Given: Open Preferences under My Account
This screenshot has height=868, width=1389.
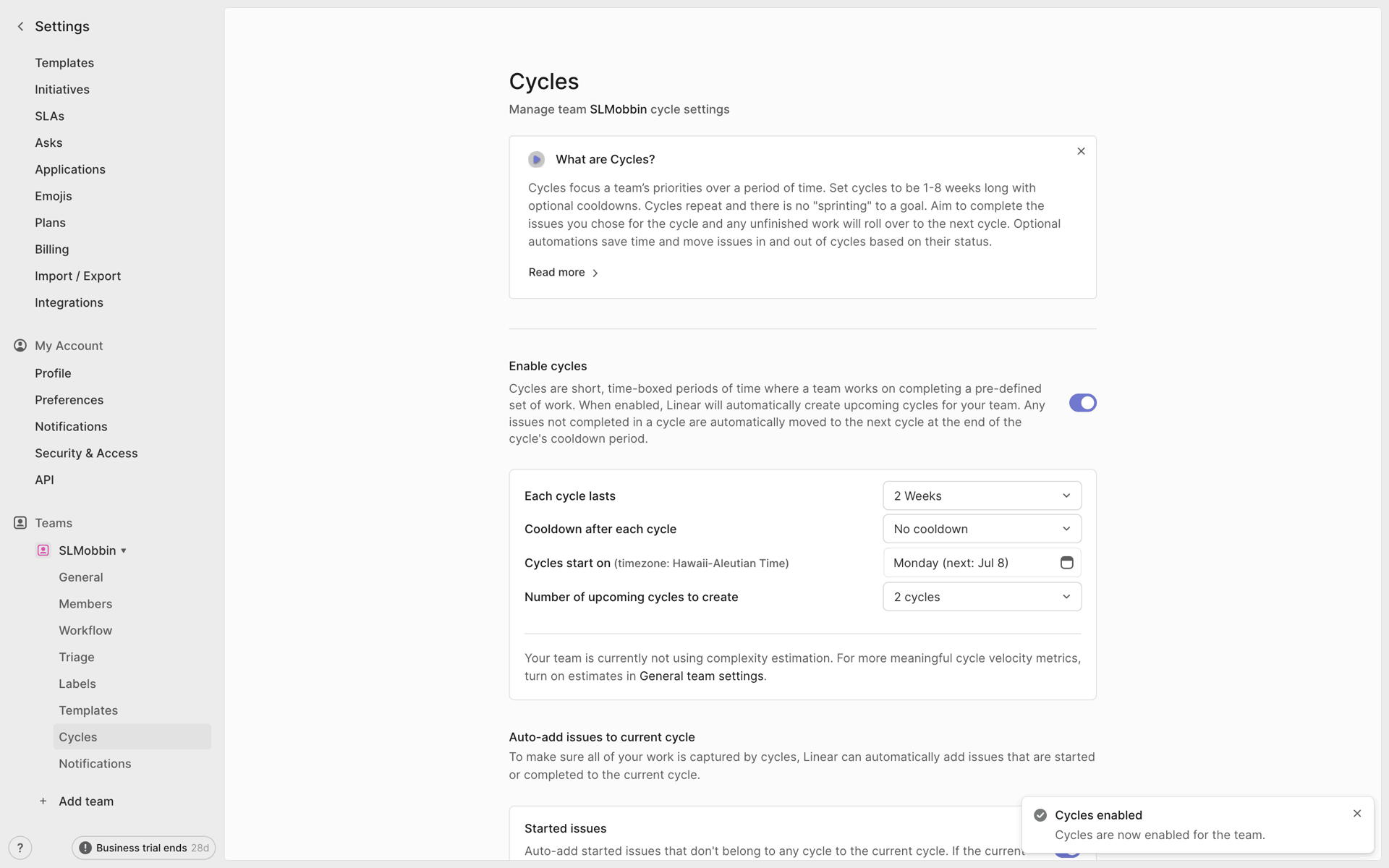Looking at the screenshot, I should point(69,400).
